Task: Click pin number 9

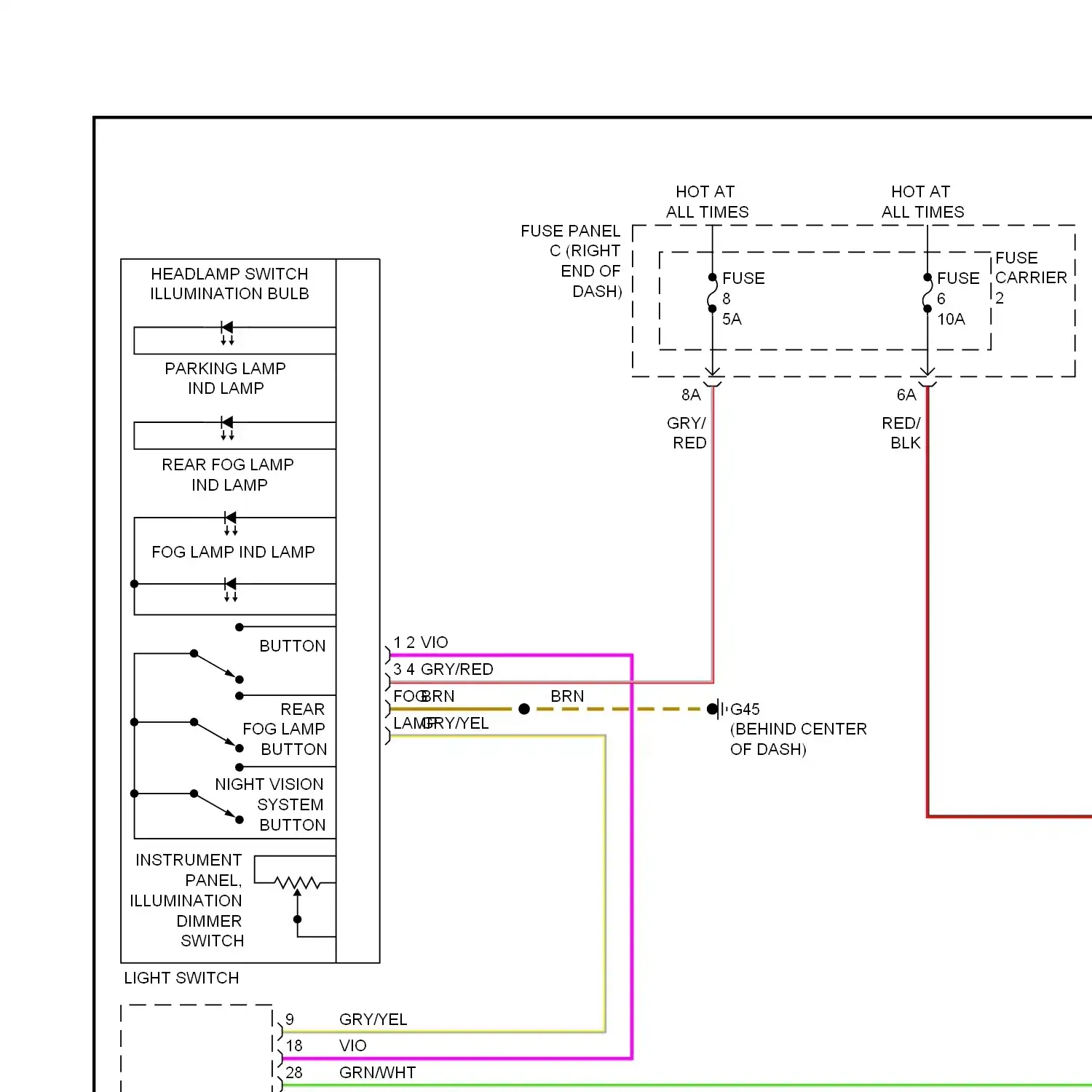Action: (290, 1019)
